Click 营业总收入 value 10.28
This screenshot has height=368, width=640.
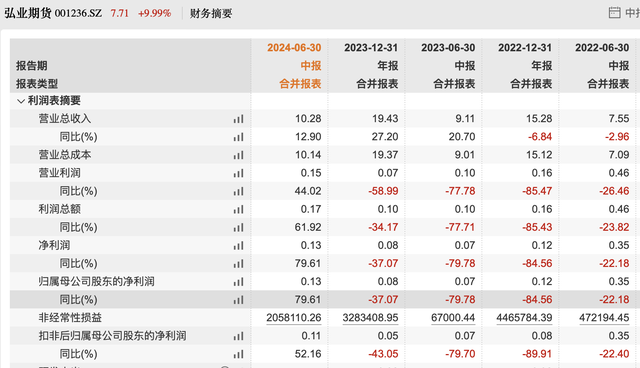click(308, 119)
